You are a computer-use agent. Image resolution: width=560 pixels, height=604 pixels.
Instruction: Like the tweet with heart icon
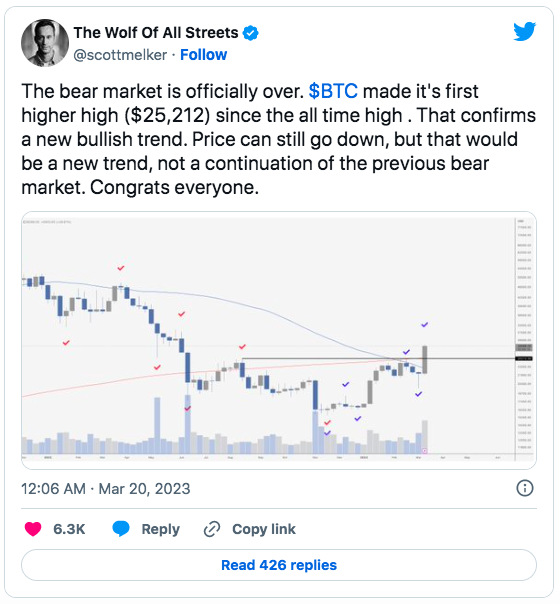pyautogui.click(x=33, y=529)
